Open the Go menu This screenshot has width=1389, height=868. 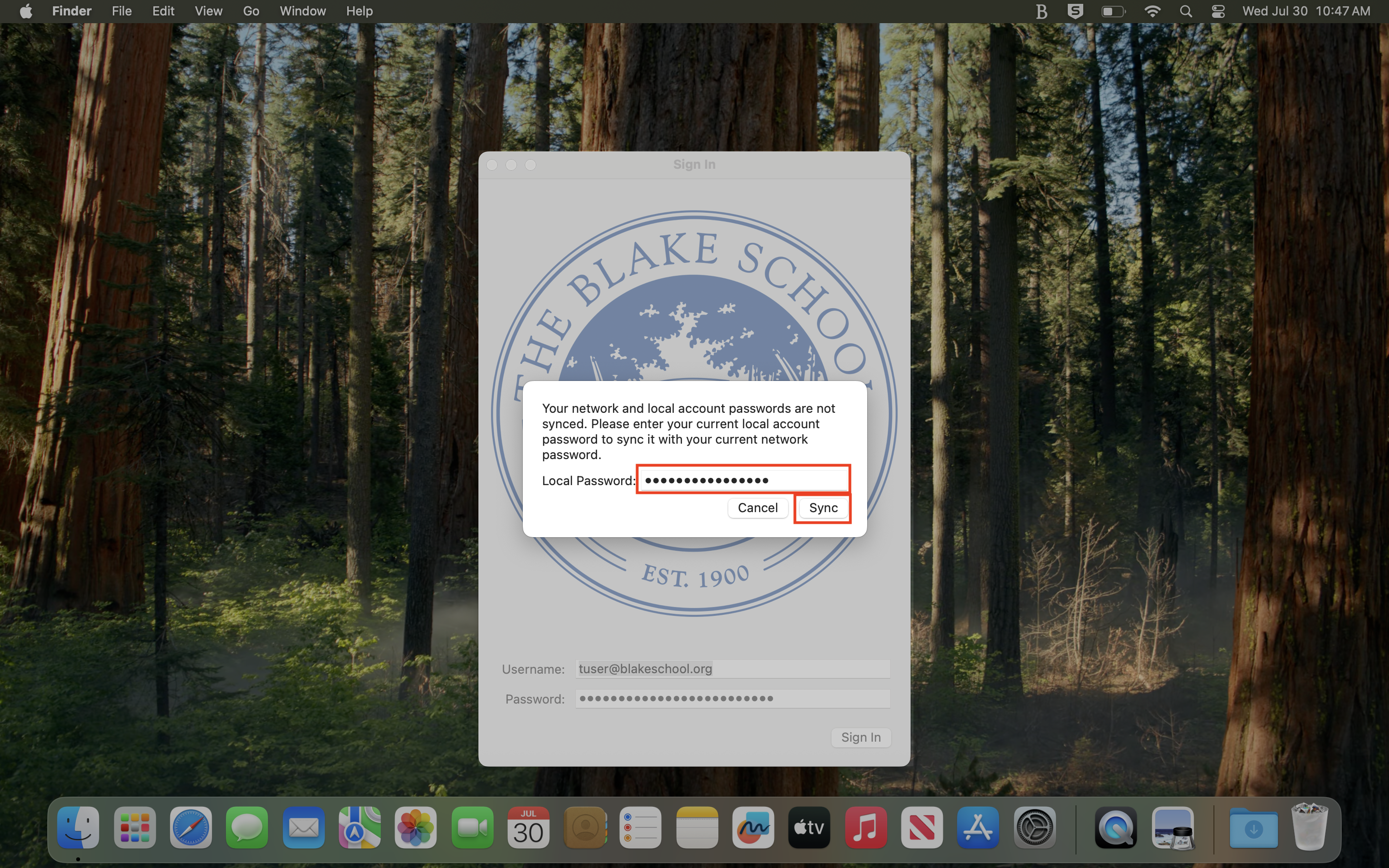(x=251, y=11)
